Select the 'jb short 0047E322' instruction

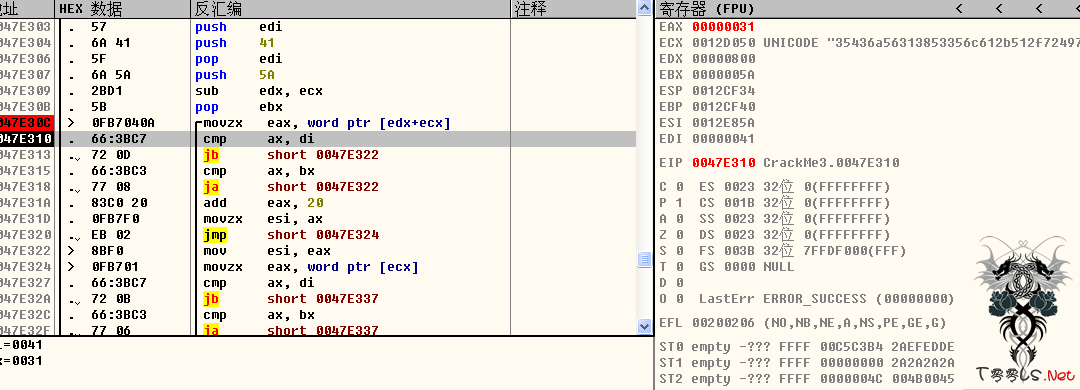[290, 155]
